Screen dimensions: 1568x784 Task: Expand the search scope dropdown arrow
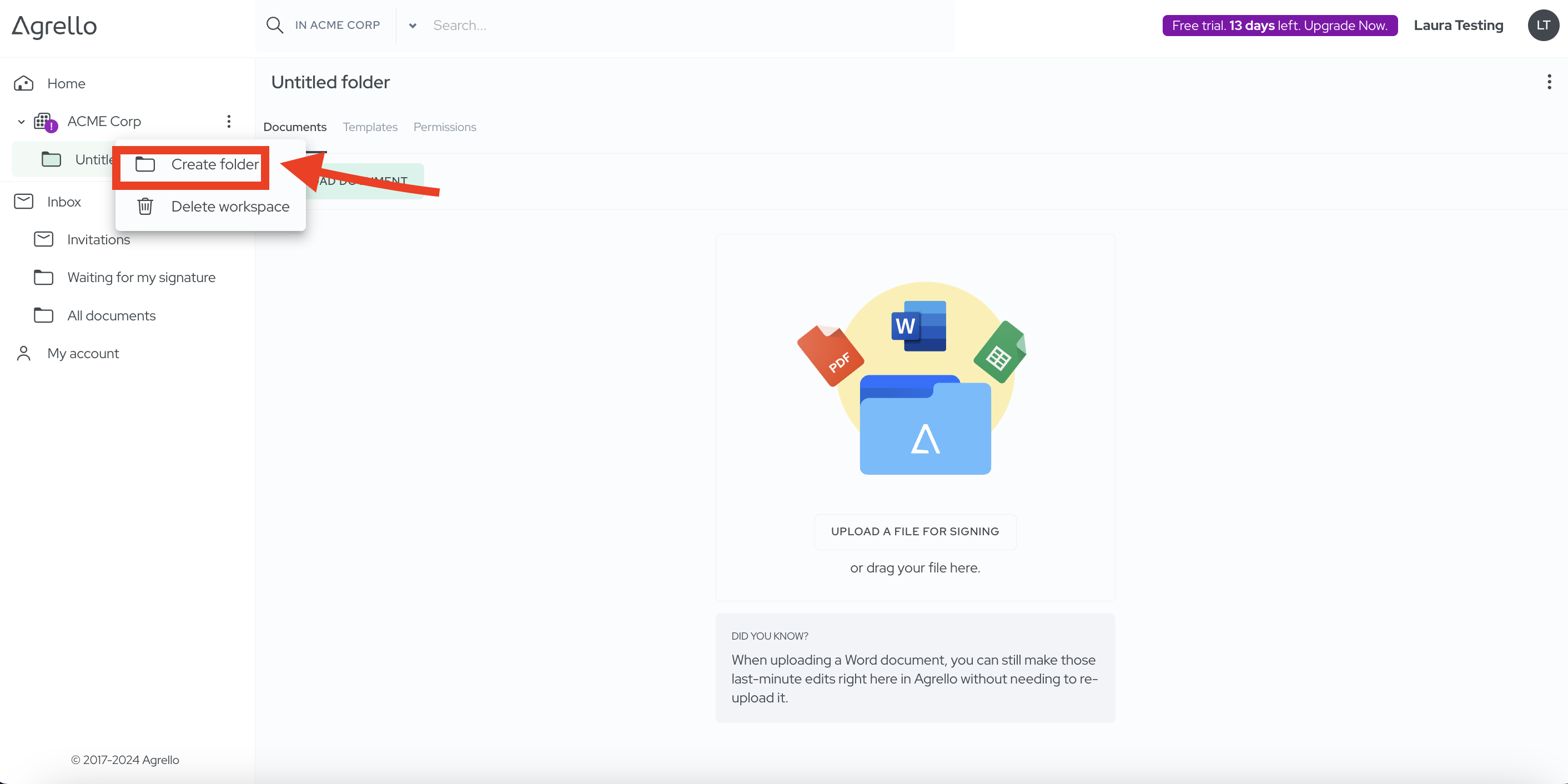coord(412,26)
